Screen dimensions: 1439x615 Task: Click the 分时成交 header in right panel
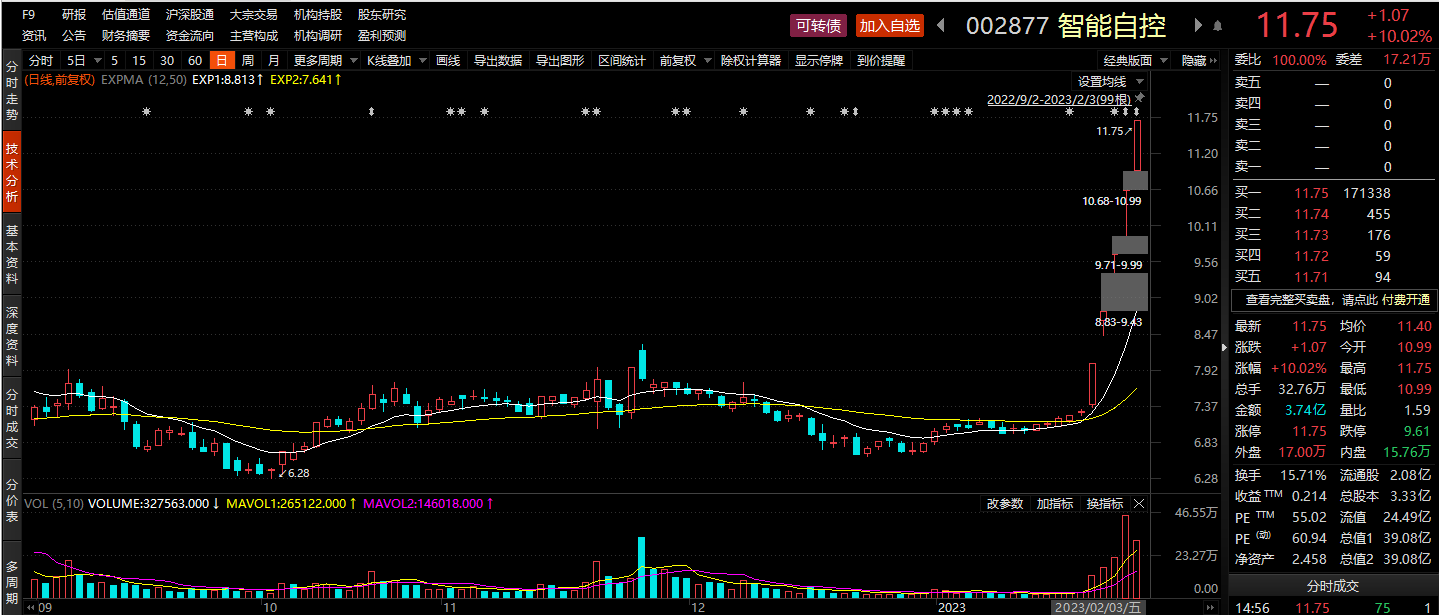(x=1334, y=585)
